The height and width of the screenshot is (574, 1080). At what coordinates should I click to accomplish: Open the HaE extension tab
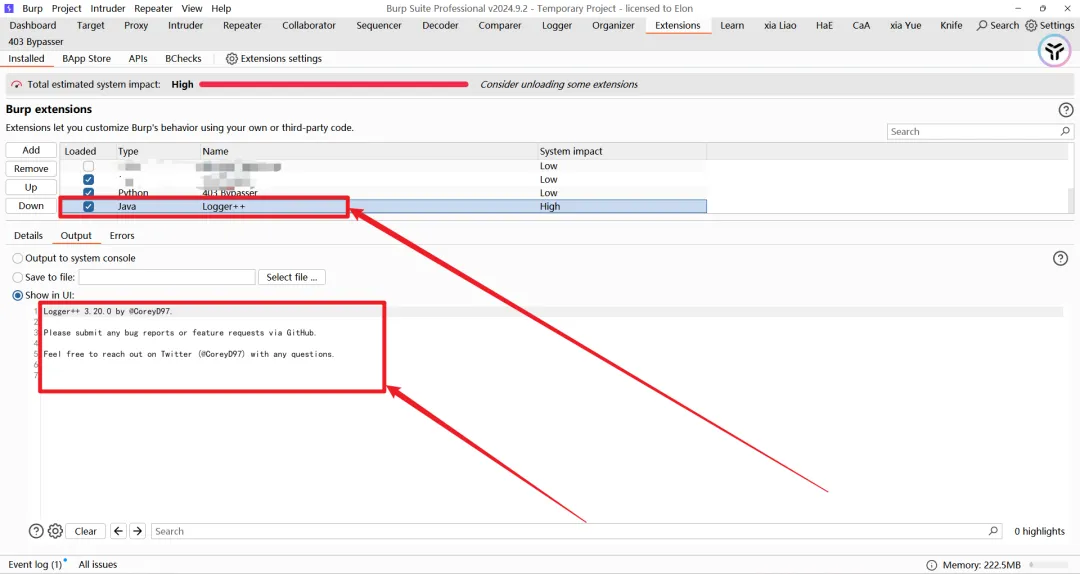point(824,25)
